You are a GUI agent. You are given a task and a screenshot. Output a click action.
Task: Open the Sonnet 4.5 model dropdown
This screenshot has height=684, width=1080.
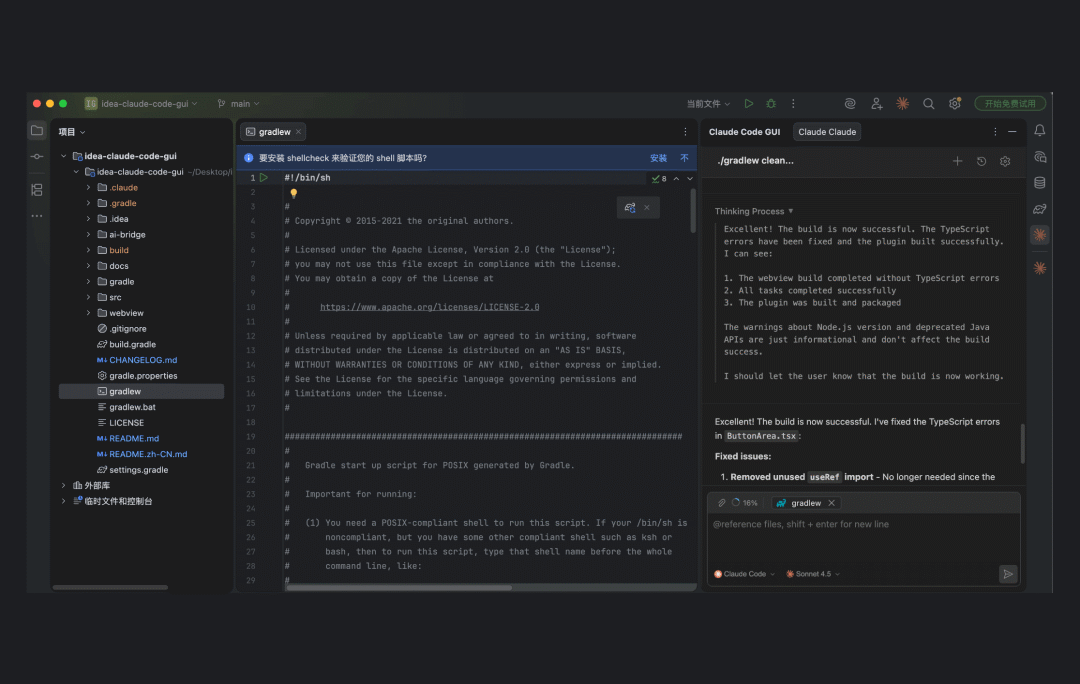[x=813, y=574]
